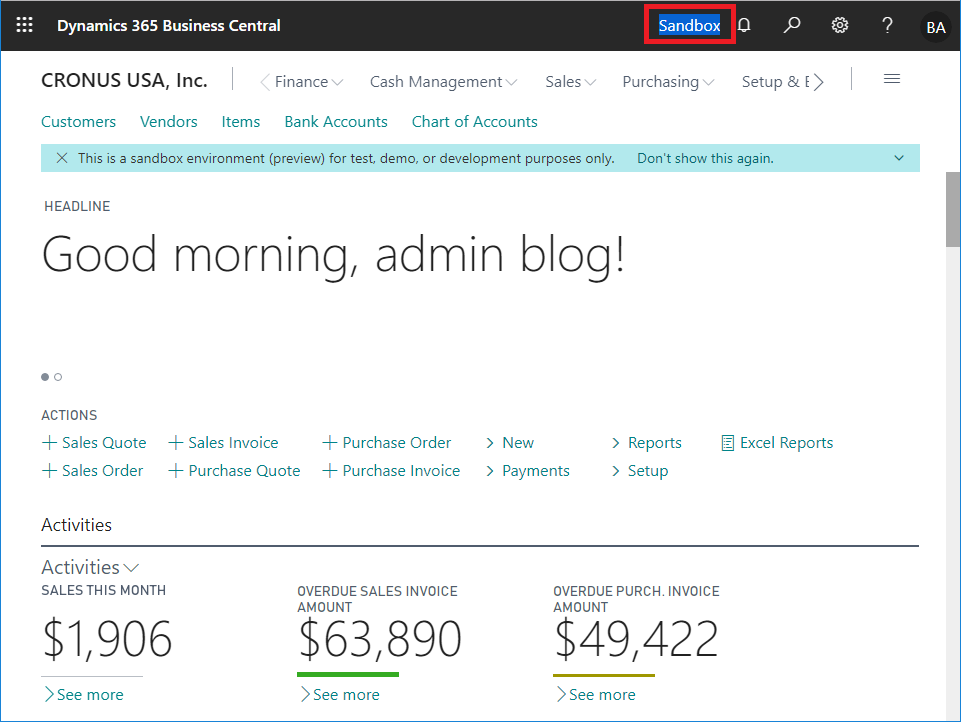Open the Bank Accounts list
Viewport: 961px width, 722px height.
coord(336,121)
